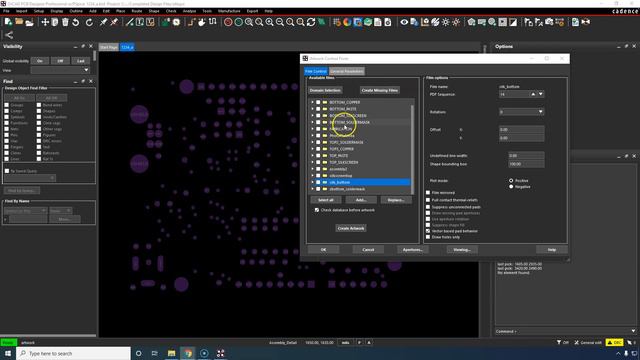Enable Suppress unconnected pads checkbox
The image size is (640, 360).
point(428,207)
